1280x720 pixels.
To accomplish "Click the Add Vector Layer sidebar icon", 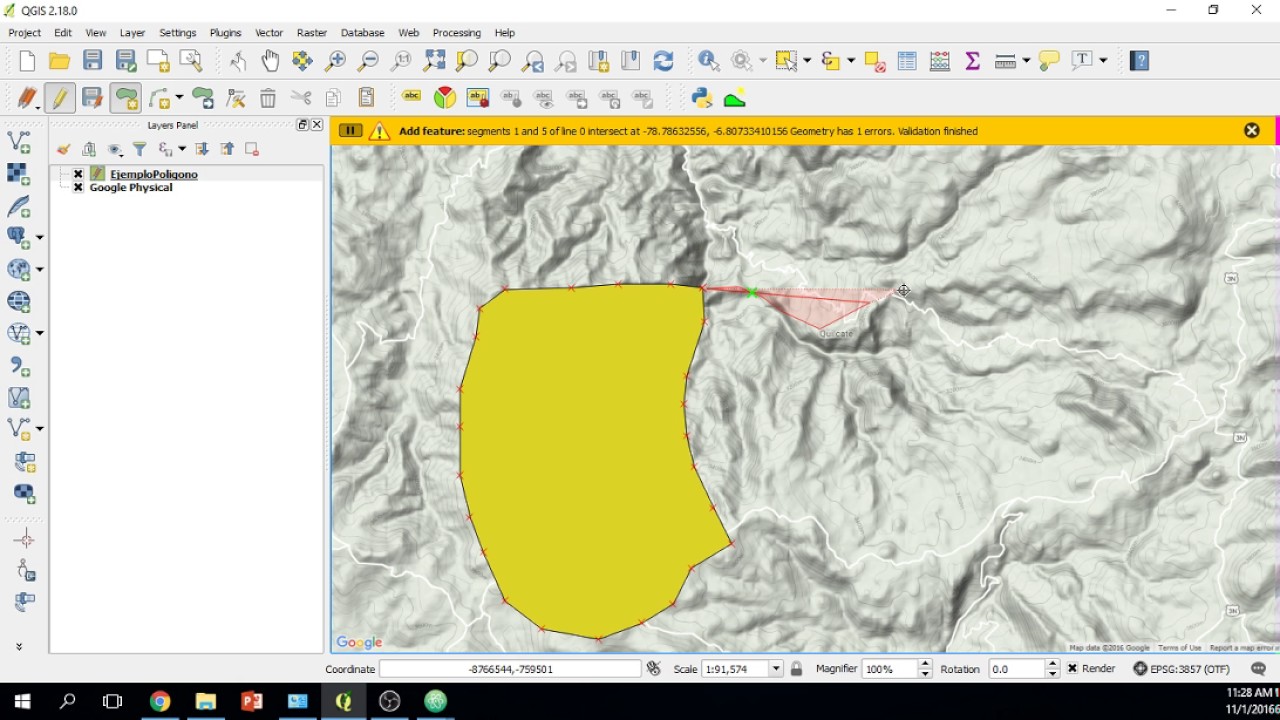I will pos(19,141).
